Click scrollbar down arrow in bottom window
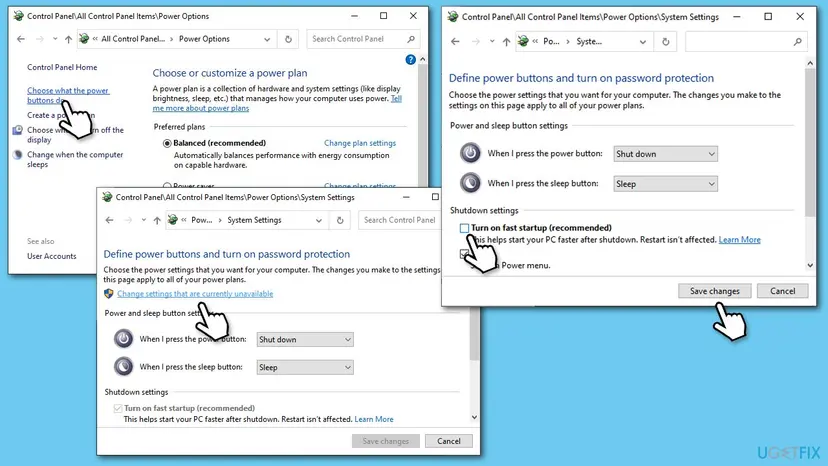This screenshot has width=828, height=466. coord(474,417)
